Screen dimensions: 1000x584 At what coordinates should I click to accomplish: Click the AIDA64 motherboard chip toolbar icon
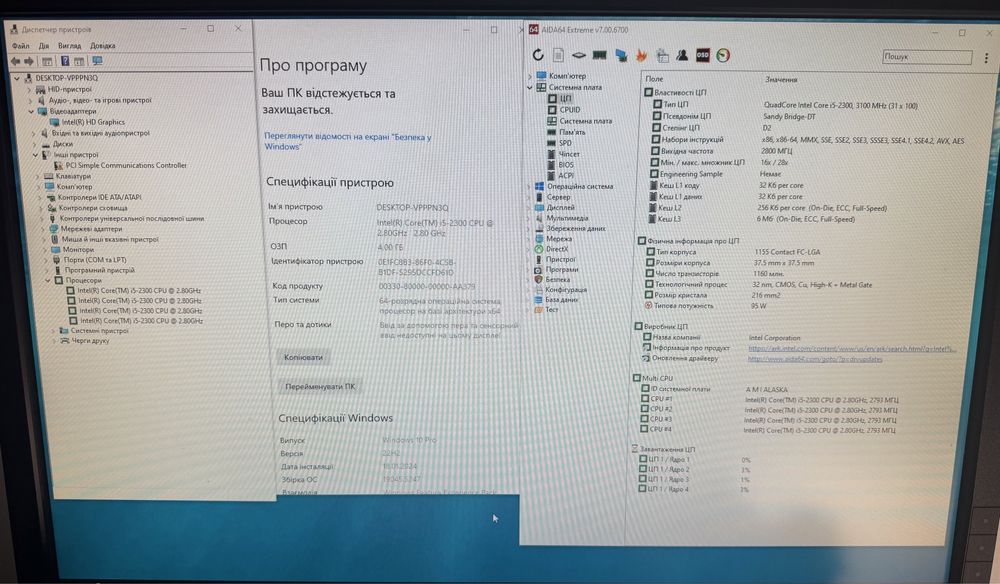coord(578,55)
